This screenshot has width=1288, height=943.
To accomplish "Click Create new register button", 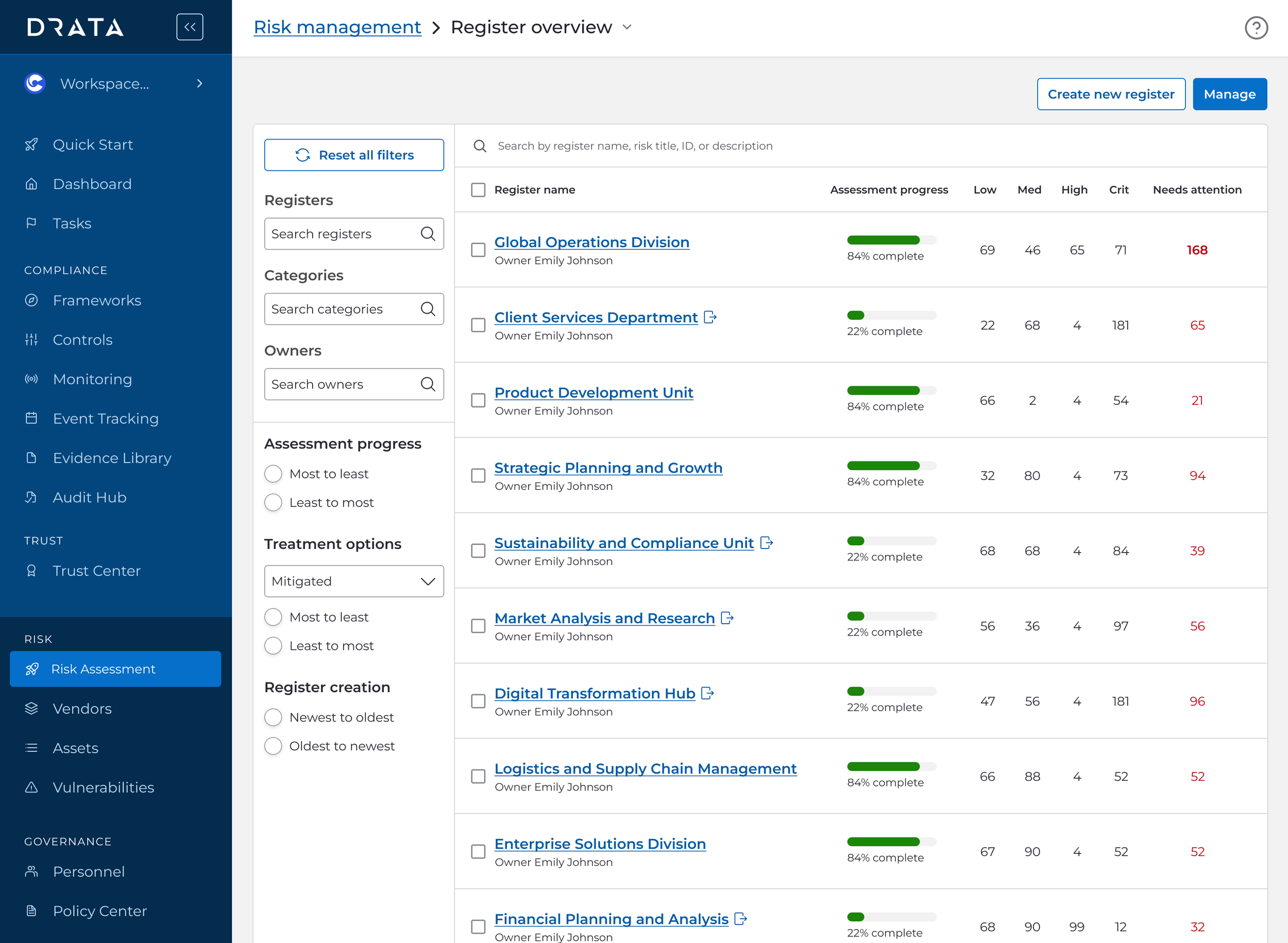I will (x=1110, y=94).
